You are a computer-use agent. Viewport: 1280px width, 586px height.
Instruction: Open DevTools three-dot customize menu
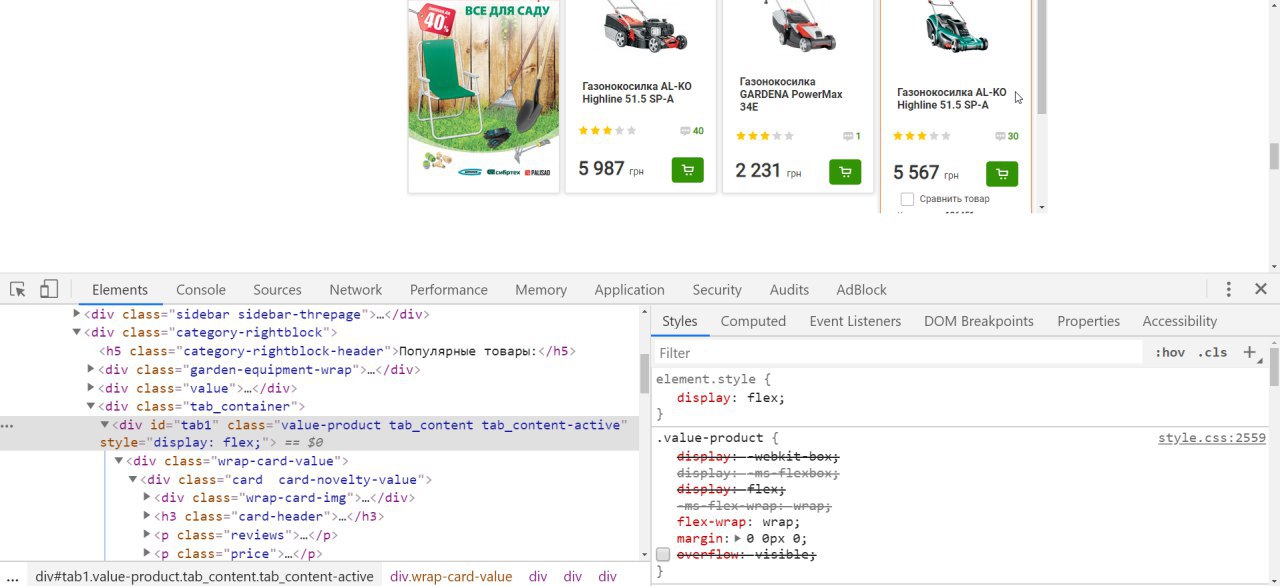tap(1228, 289)
